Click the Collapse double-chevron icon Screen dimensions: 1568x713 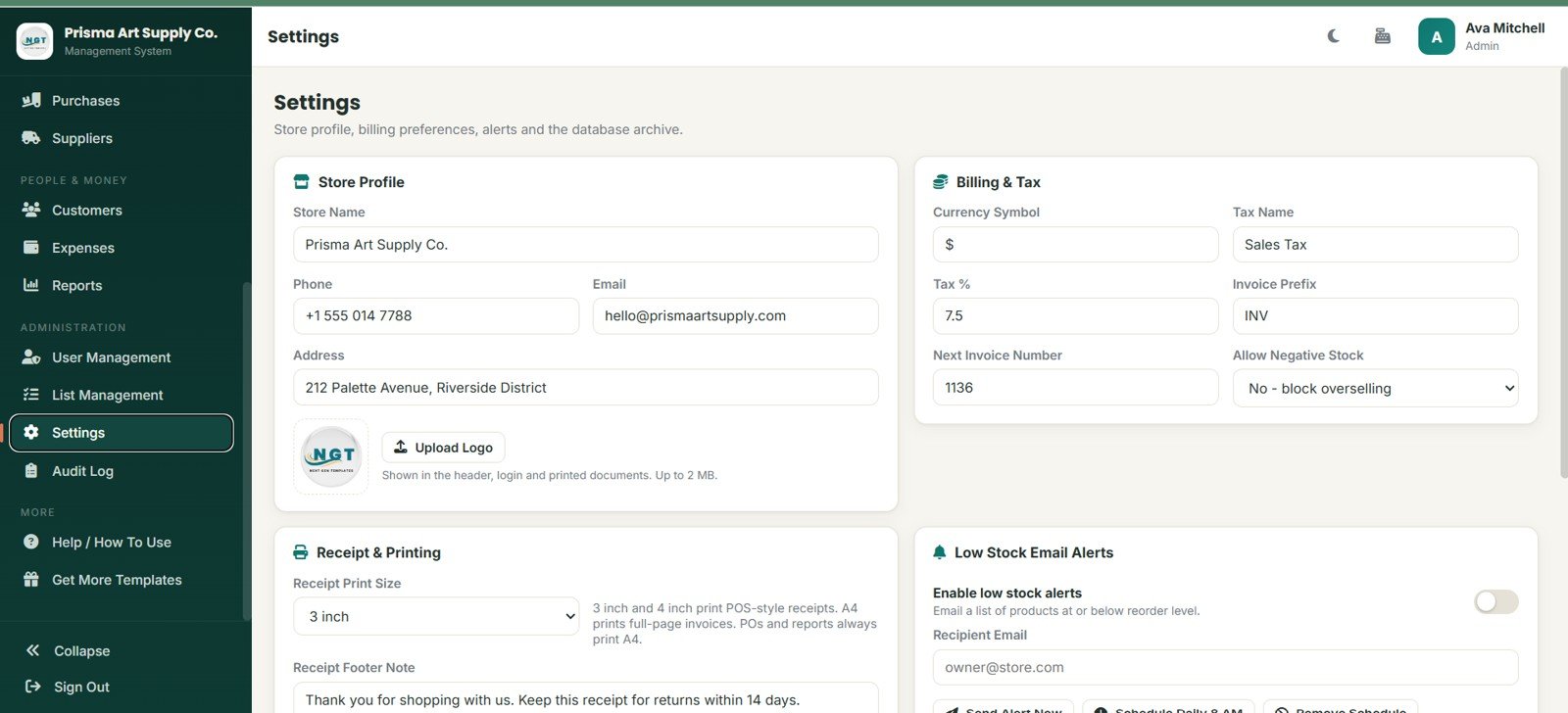tap(33, 650)
